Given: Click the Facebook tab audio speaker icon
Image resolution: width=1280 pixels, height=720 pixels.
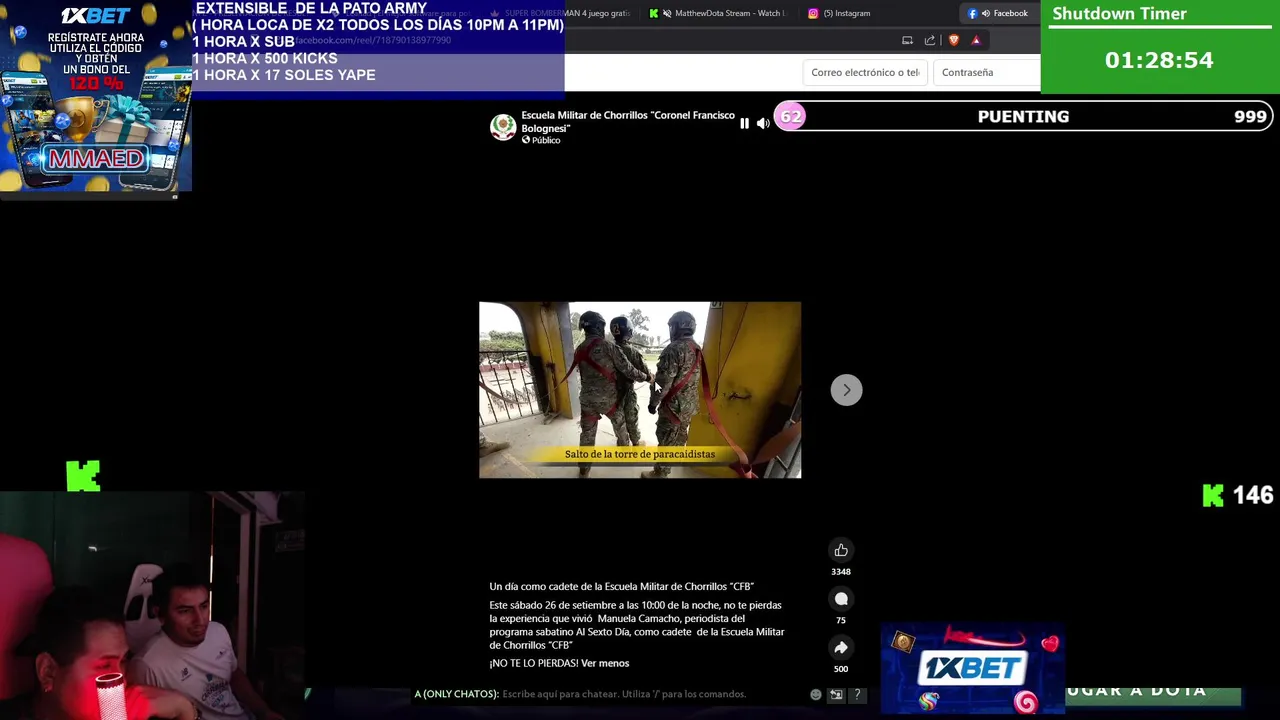Looking at the screenshot, I should tap(986, 13).
